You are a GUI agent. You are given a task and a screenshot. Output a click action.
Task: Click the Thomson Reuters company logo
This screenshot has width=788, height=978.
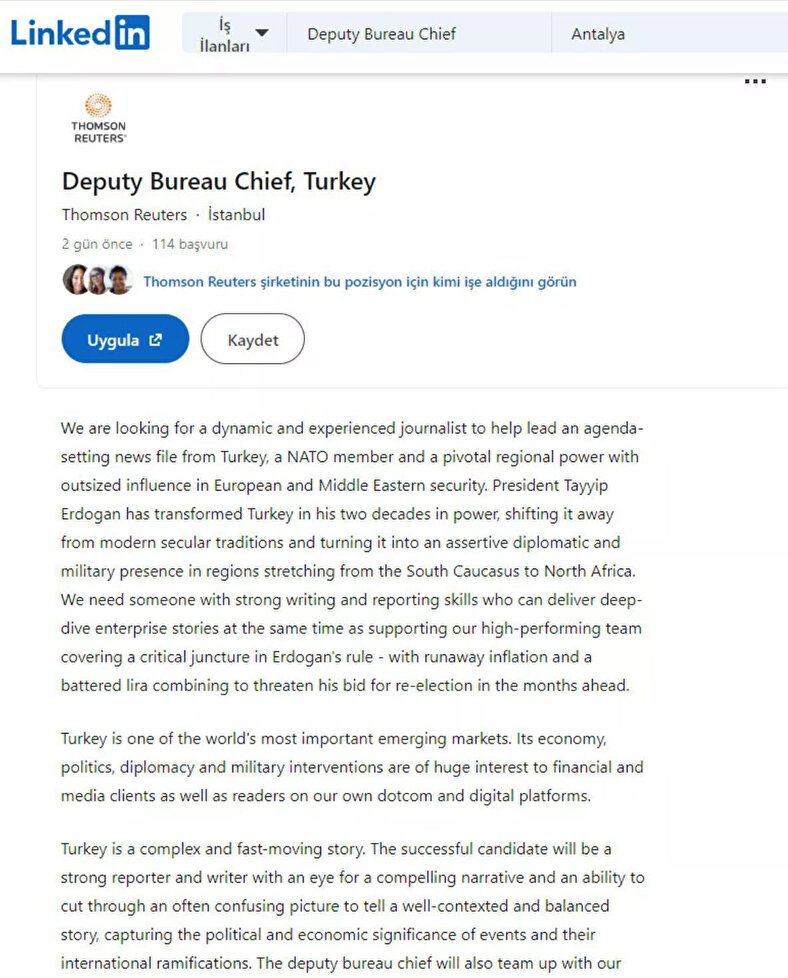[x=98, y=118]
